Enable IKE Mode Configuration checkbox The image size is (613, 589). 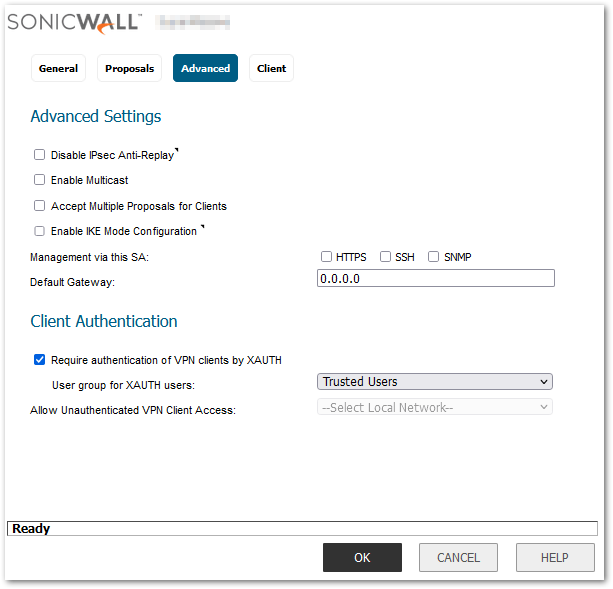pyautogui.click(x=40, y=231)
